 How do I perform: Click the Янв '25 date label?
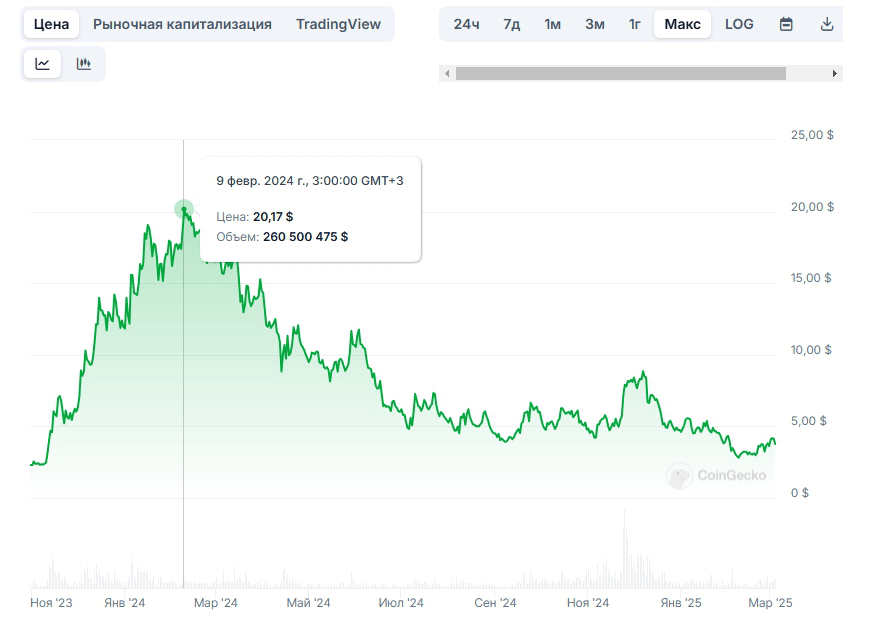pyautogui.click(x=681, y=603)
